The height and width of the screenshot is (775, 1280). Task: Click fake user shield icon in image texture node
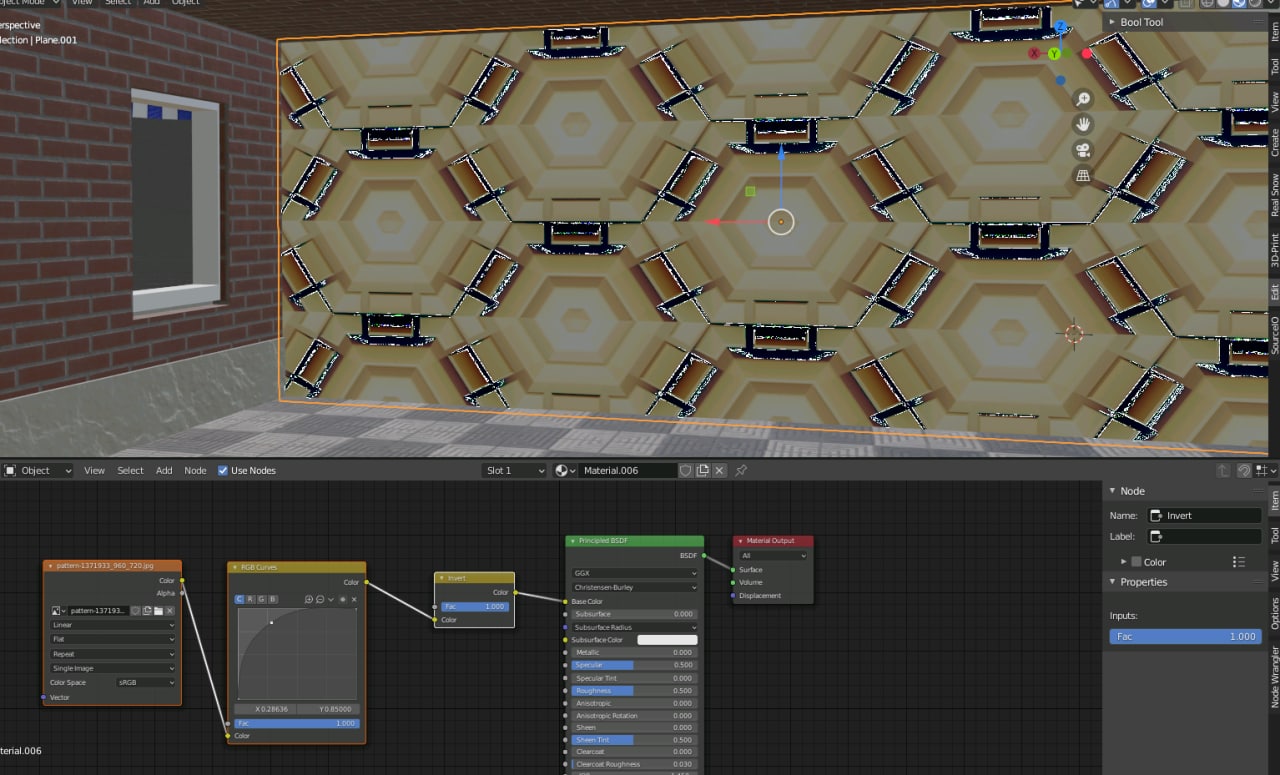click(135, 610)
